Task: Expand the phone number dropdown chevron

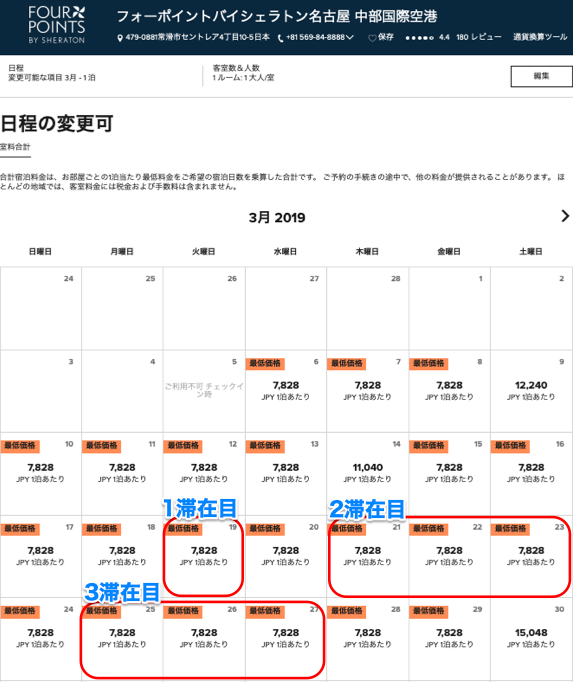Action: (x=350, y=37)
